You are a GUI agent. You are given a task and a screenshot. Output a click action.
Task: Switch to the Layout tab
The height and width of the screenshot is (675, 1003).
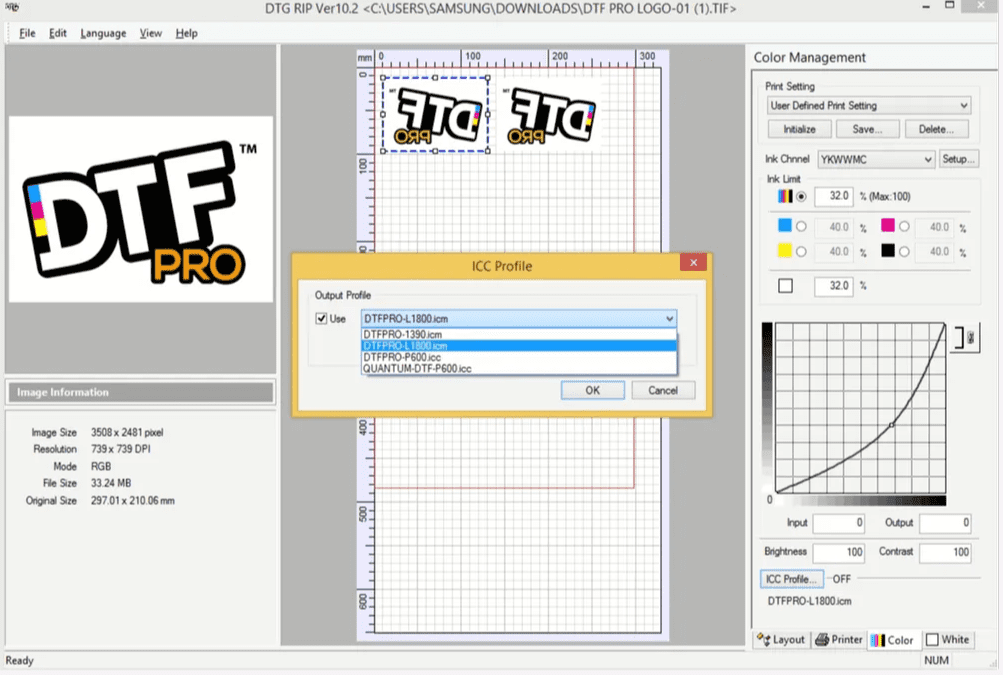[781, 639]
